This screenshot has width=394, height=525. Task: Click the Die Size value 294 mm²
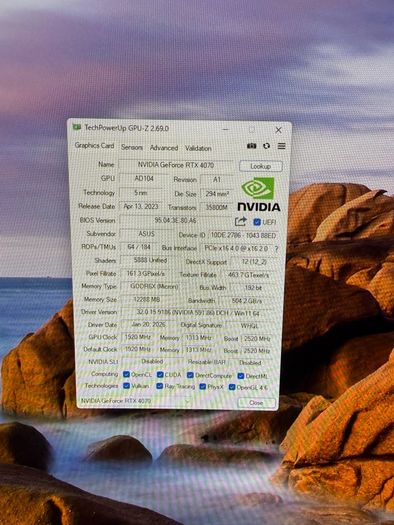217,194
